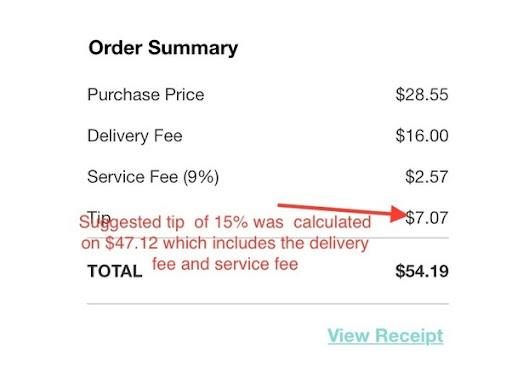Screen dimensions: 512x373
Task: Select the red 'fee and service fee' line
Action: tap(225, 264)
